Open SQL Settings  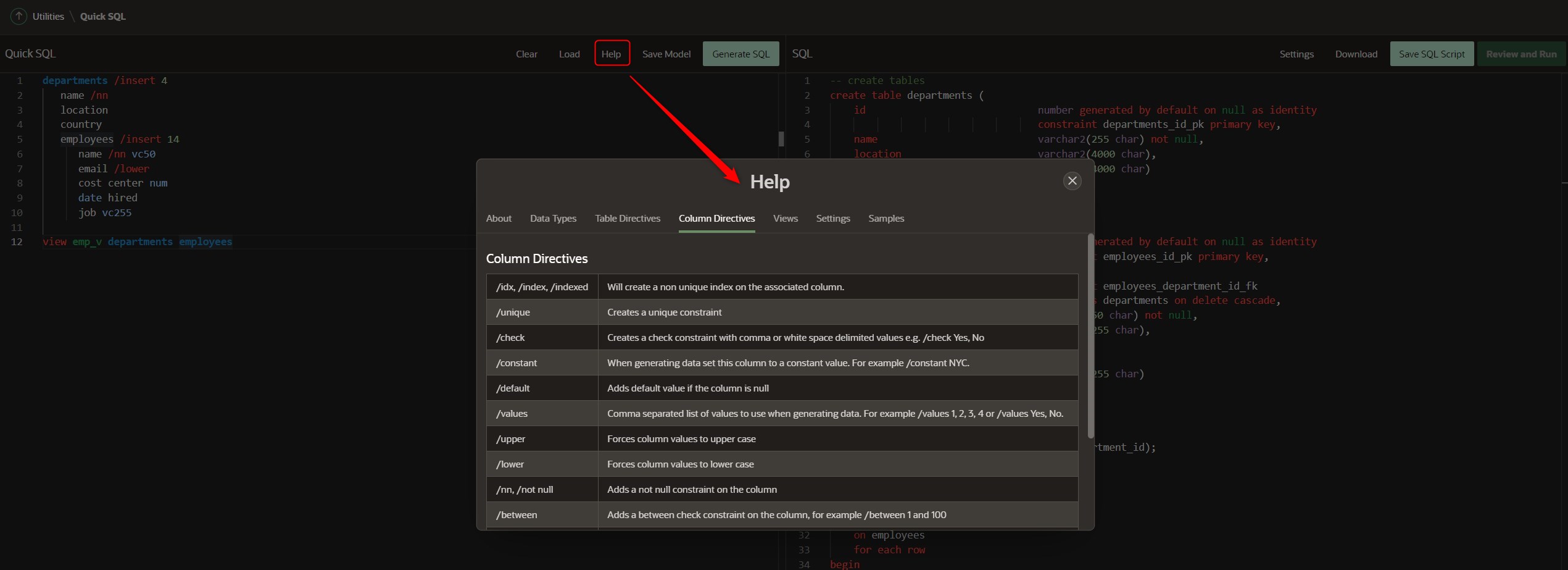[x=1296, y=54]
